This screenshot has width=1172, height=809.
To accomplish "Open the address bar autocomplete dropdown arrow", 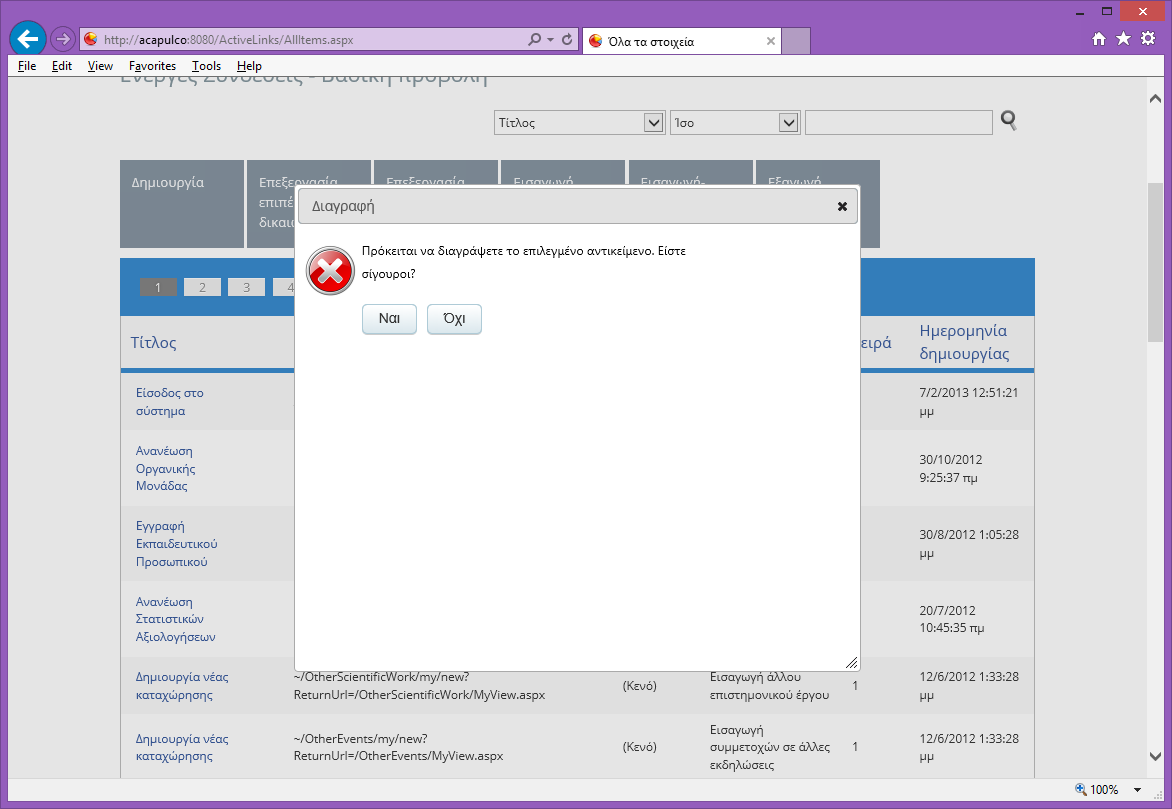I will pyautogui.click(x=551, y=39).
